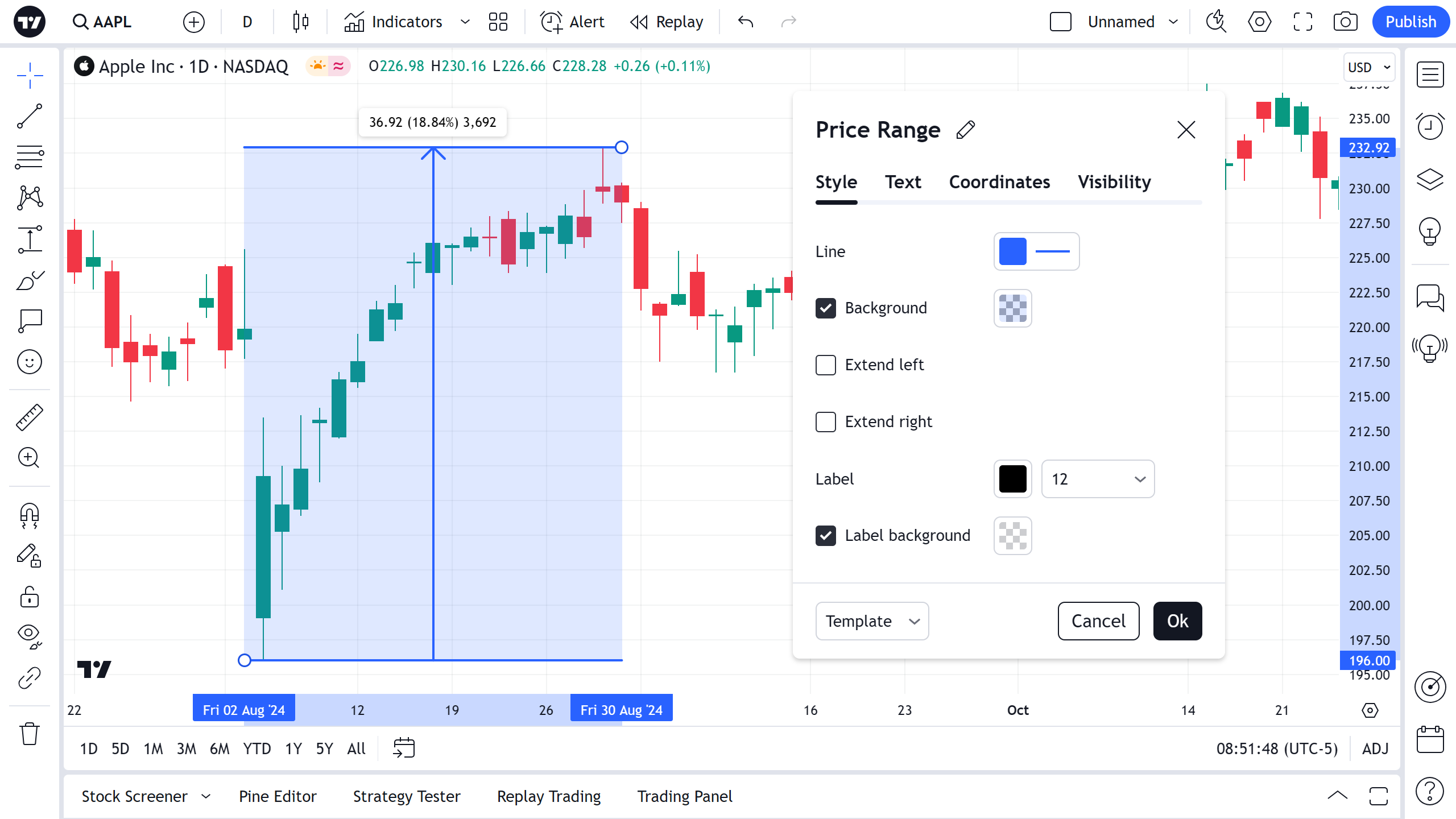The image size is (1456, 819).
Task: Click the pencil rename icon beside Price Range
Action: tap(966, 130)
